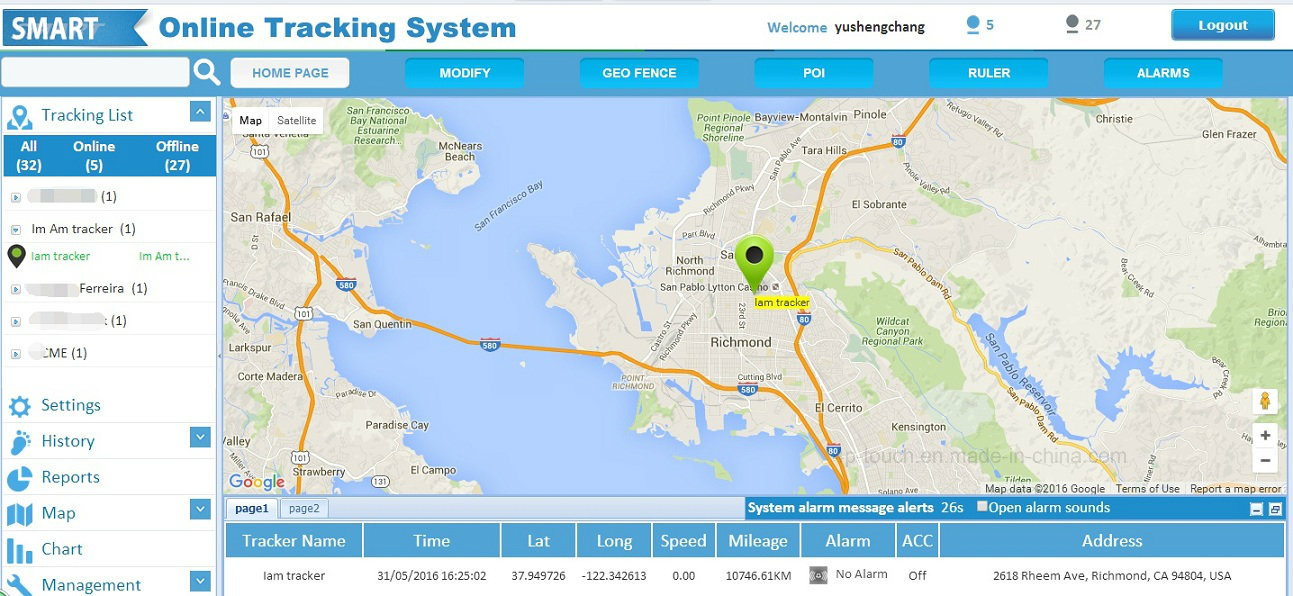
Task: Click the Address column header
Action: [x=1112, y=541]
